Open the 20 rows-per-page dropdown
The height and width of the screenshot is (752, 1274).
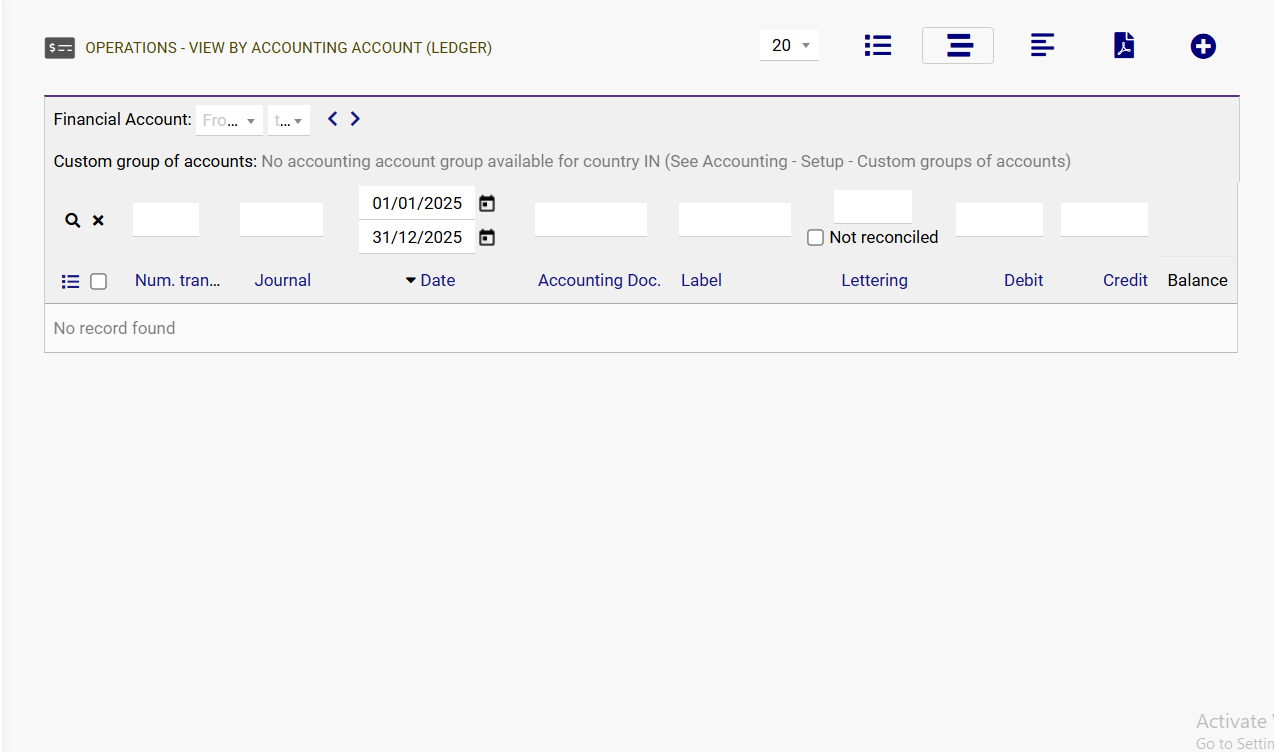pyautogui.click(x=789, y=46)
